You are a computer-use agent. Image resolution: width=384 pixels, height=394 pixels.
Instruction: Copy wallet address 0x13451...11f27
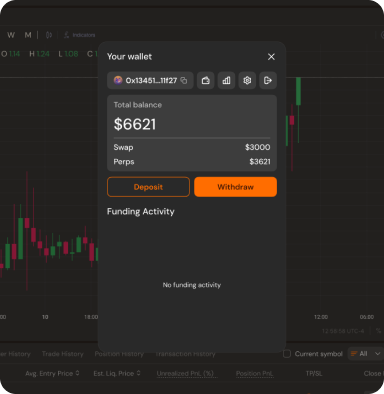tap(184, 80)
